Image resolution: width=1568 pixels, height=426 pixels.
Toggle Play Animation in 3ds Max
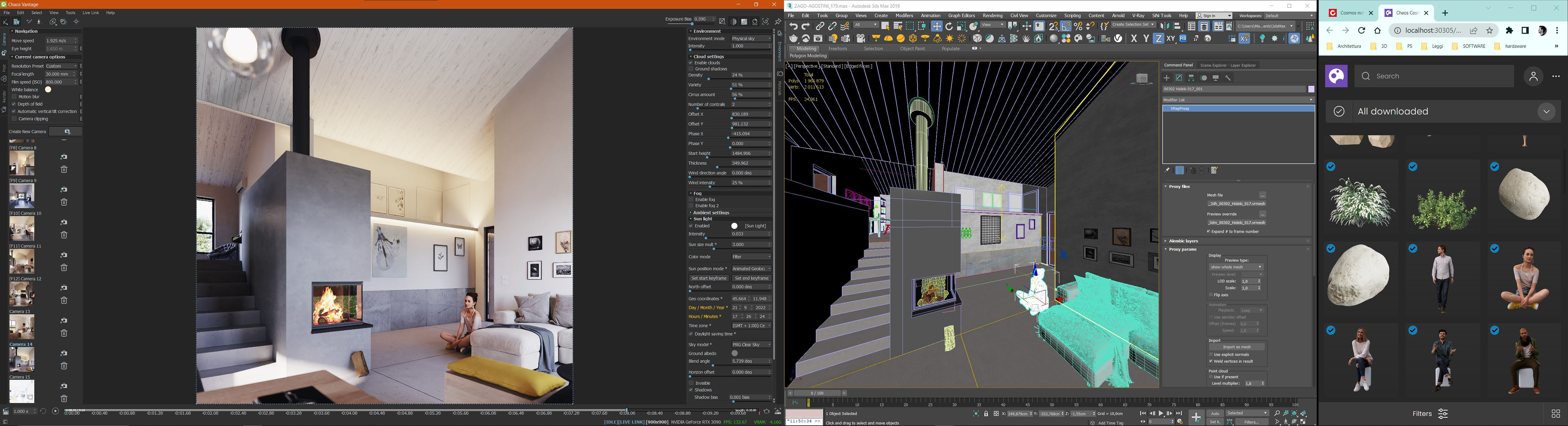pos(1161,413)
